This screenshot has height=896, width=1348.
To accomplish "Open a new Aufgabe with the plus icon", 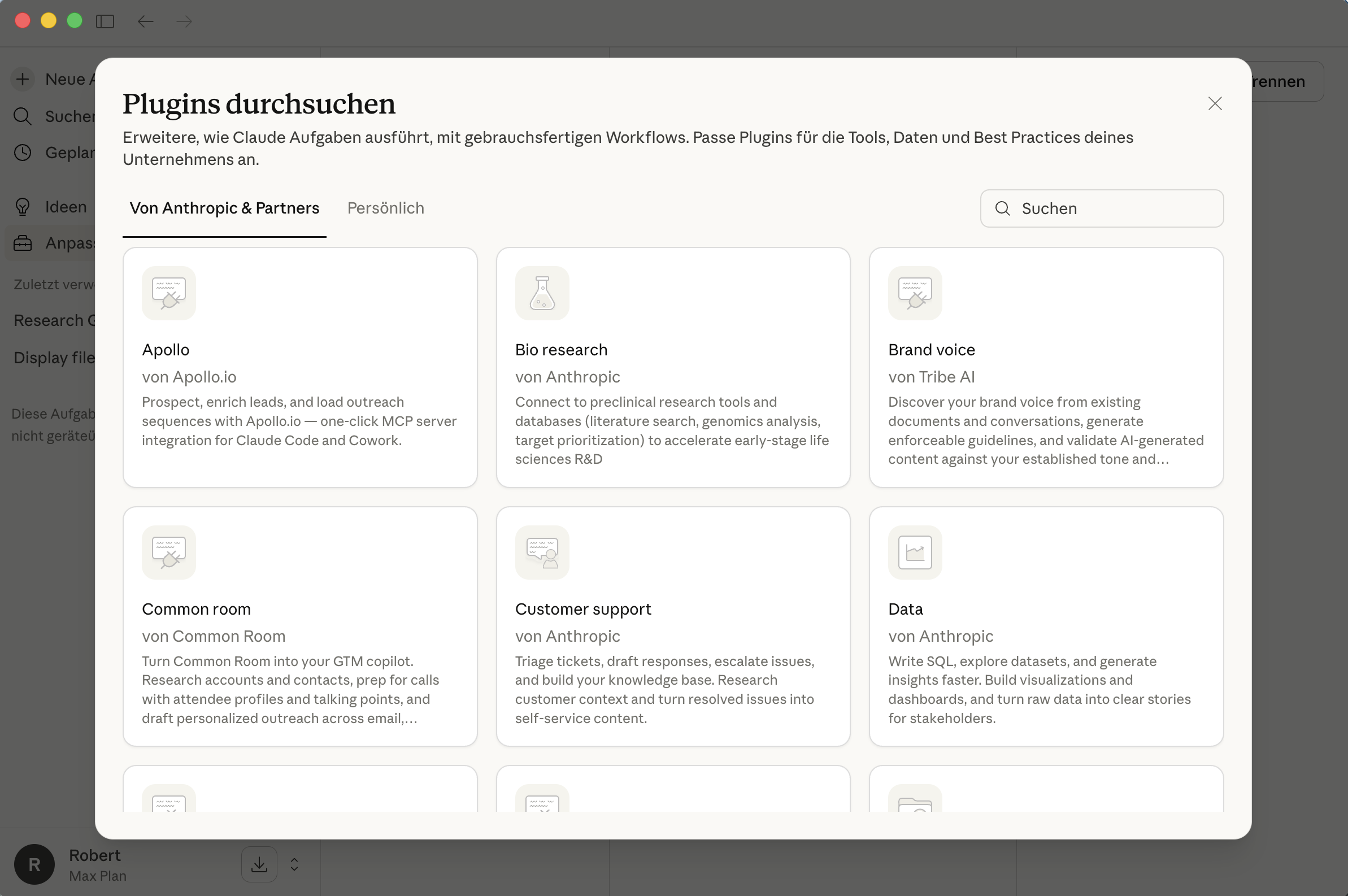I will coord(22,79).
